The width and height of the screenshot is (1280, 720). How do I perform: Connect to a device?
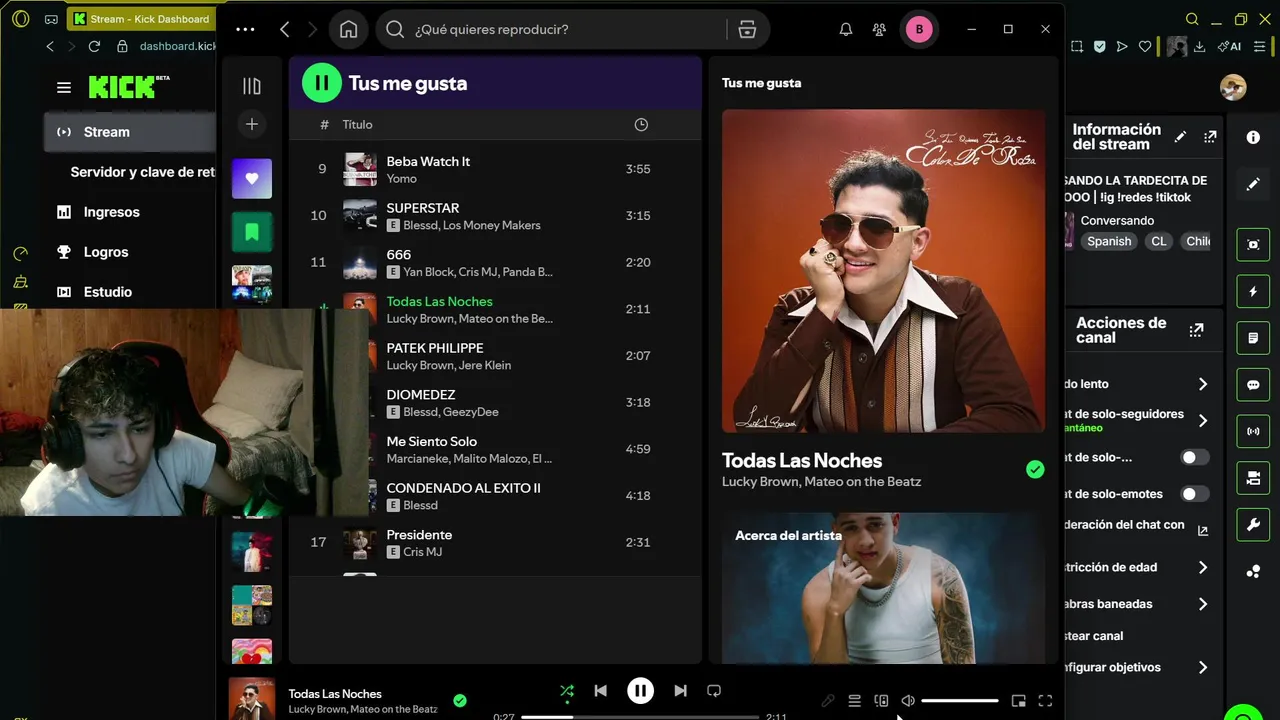(881, 701)
